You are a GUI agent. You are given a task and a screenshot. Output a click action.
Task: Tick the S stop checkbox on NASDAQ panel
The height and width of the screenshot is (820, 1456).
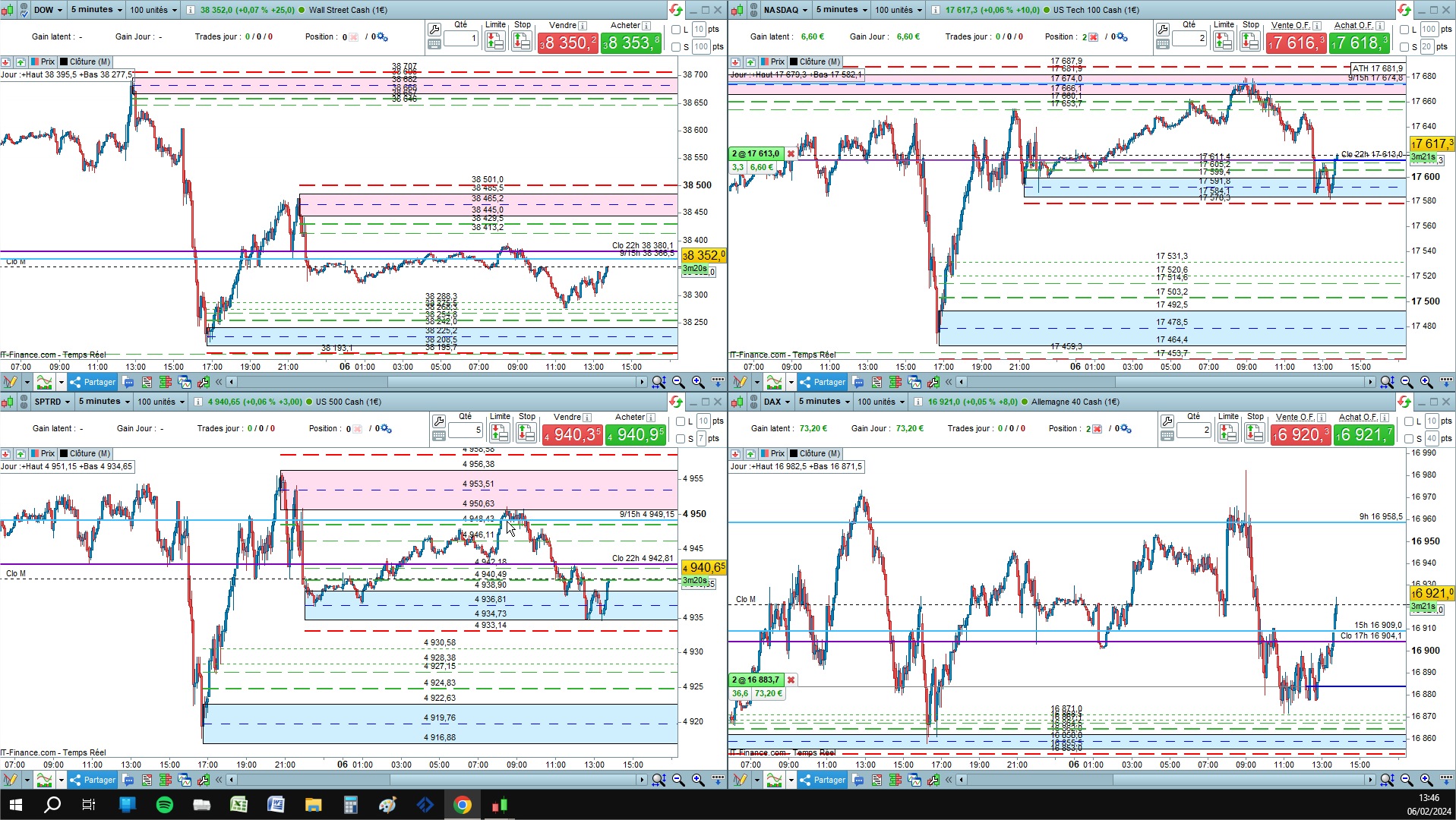coord(1404,47)
